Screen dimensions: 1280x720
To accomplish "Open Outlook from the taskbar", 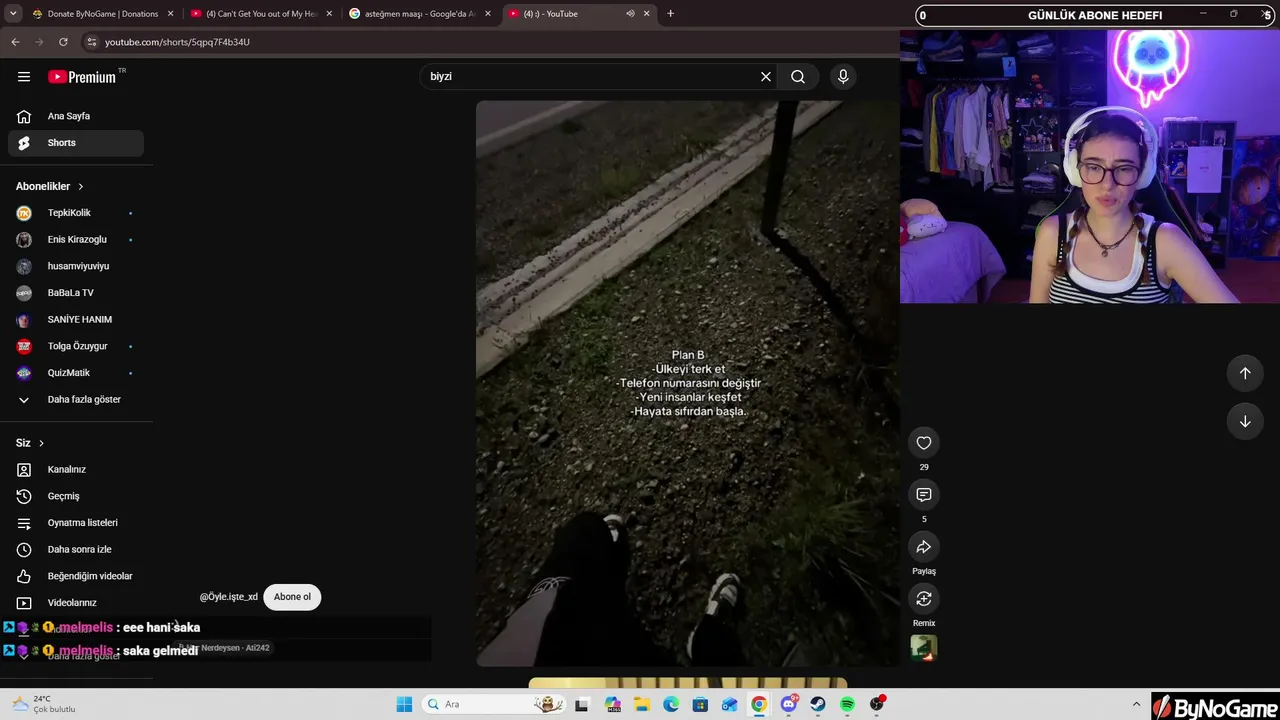I will tap(730, 704).
